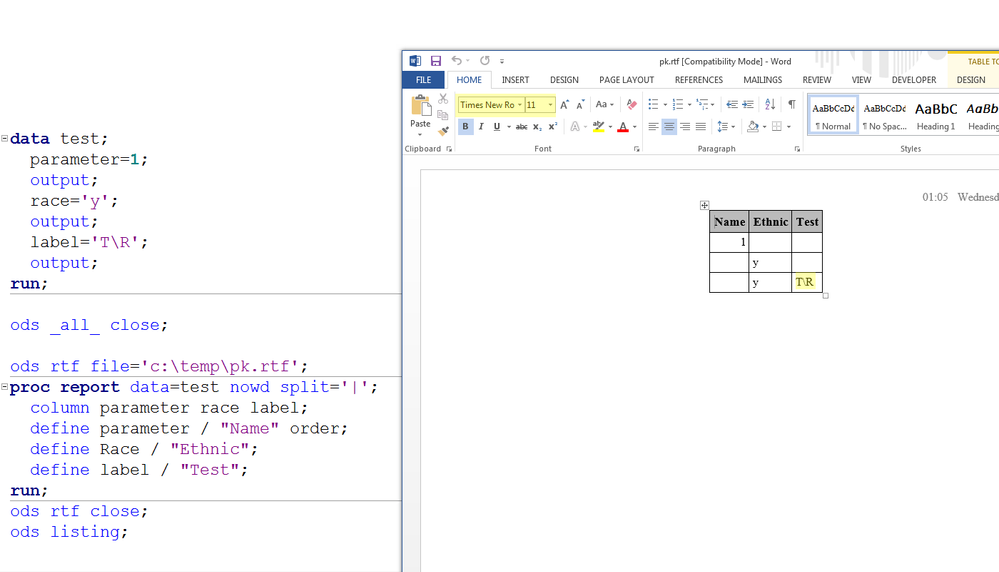Screen dimensions: 999x572
Task: Click the table move handle above the table
Action: pos(704,205)
